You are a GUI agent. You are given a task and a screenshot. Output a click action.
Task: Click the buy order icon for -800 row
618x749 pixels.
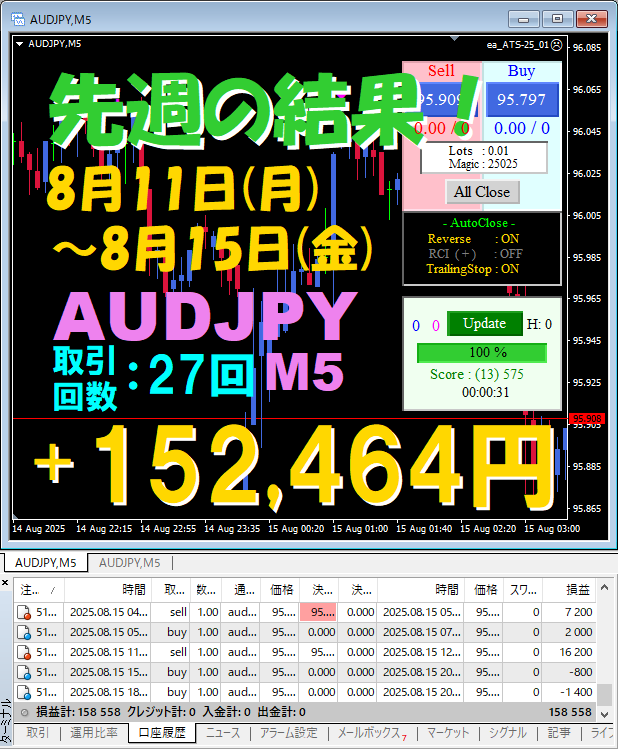tap(24, 673)
